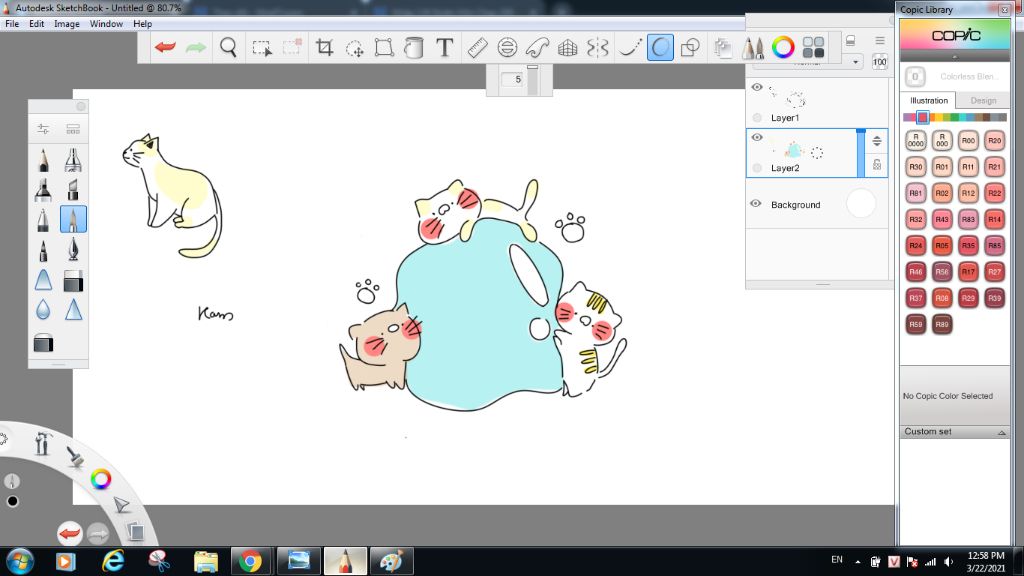Click the red Undo arrow in the top toolbar
The width and height of the screenshot is (1024, 576).
click(165, 47)
